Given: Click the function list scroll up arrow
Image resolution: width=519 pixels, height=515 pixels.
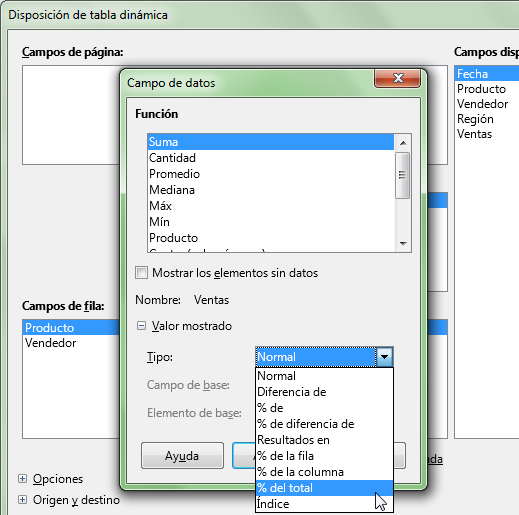Looking at the screenshot, I should 403,143.
